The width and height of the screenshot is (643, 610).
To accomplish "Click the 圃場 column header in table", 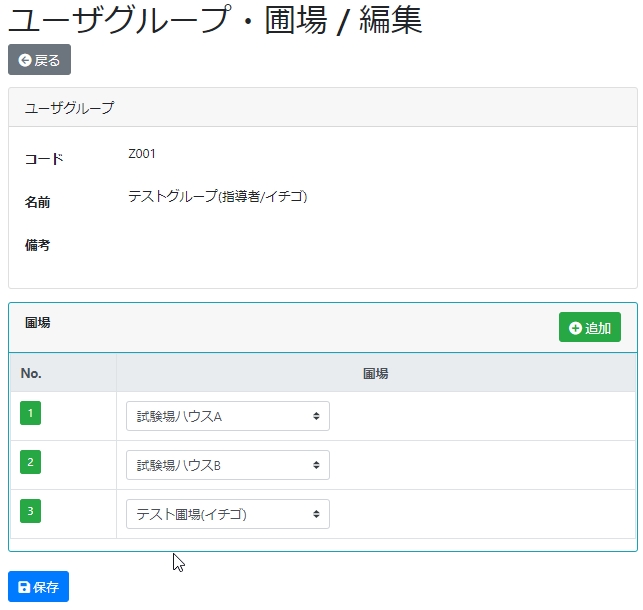I will coord(376,373).
